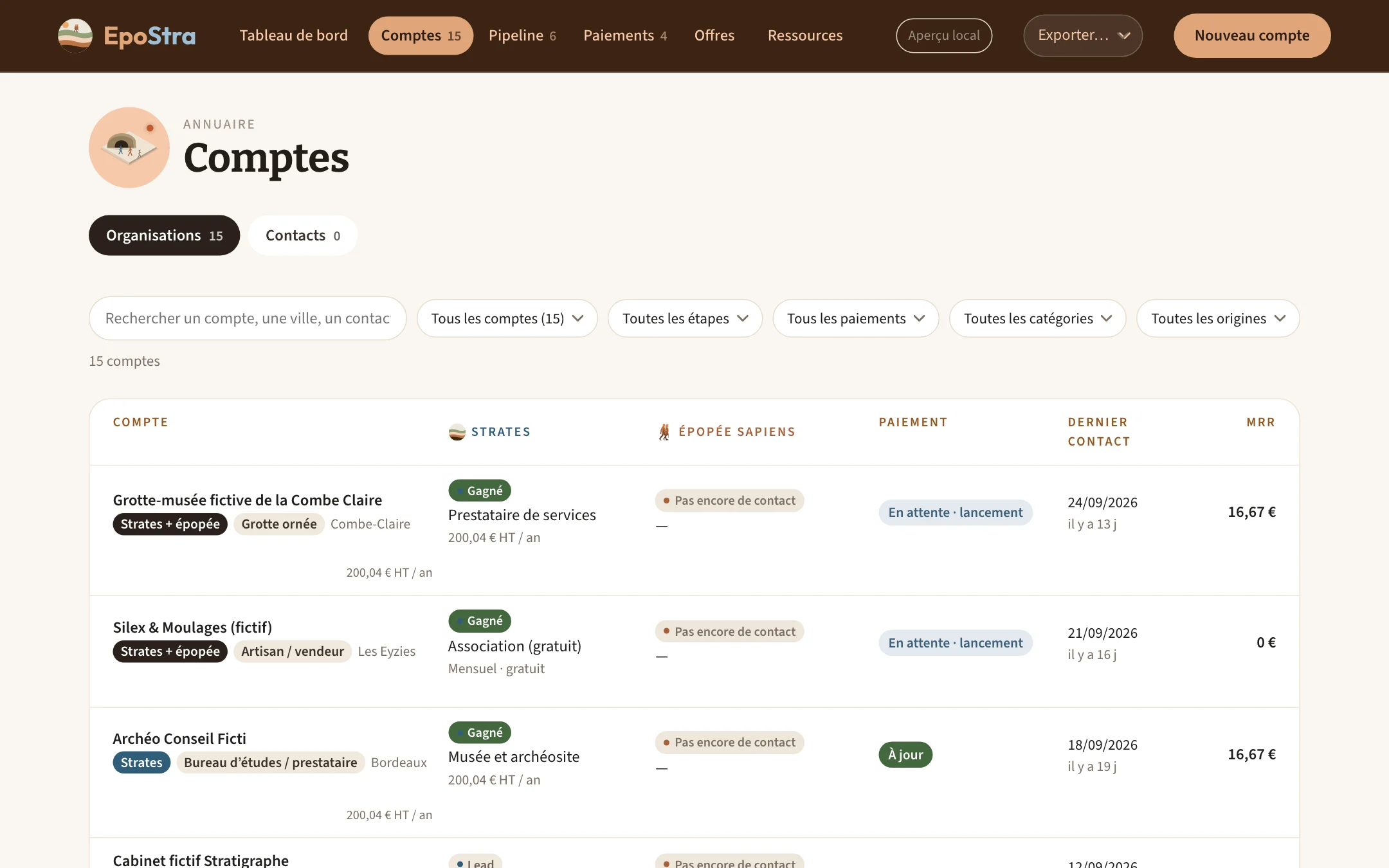The height and width of the screenshot is (868, 1389).
Task: Open the Toutes les origines filter
Action: tap(1218, 318)
